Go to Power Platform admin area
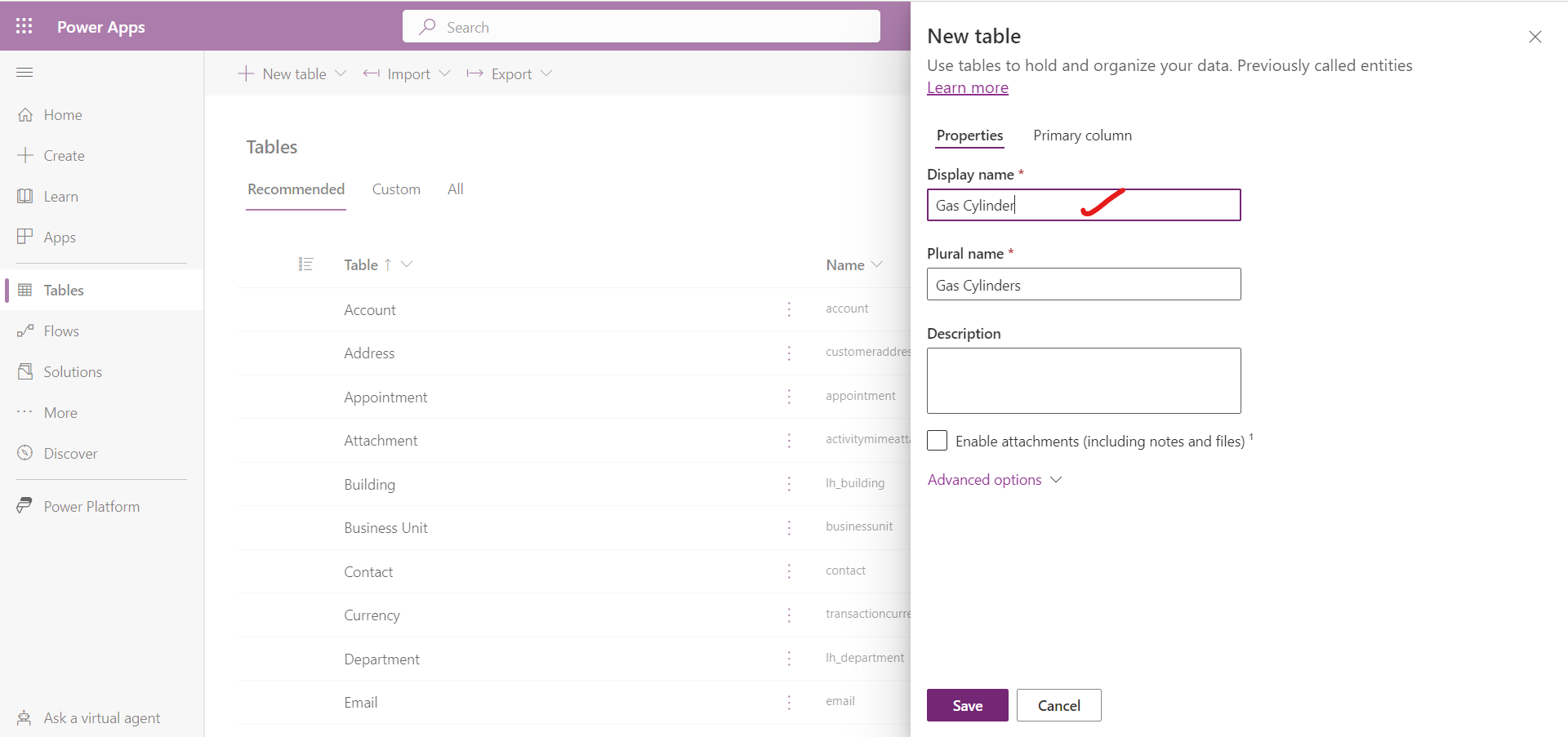 click(91, 505)
